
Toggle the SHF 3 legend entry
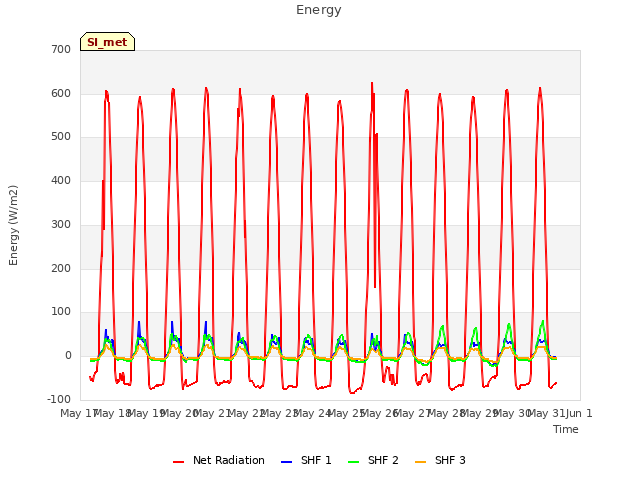[x=440, y=460]
